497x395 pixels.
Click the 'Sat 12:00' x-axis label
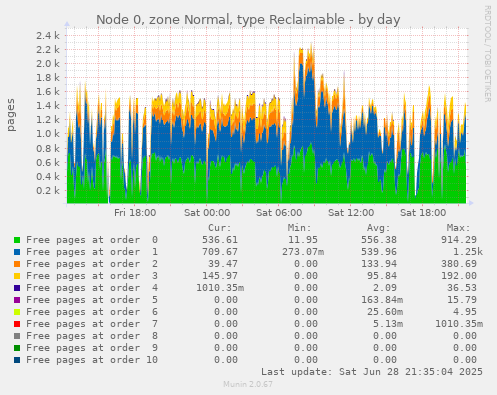[x=351, y=213]
